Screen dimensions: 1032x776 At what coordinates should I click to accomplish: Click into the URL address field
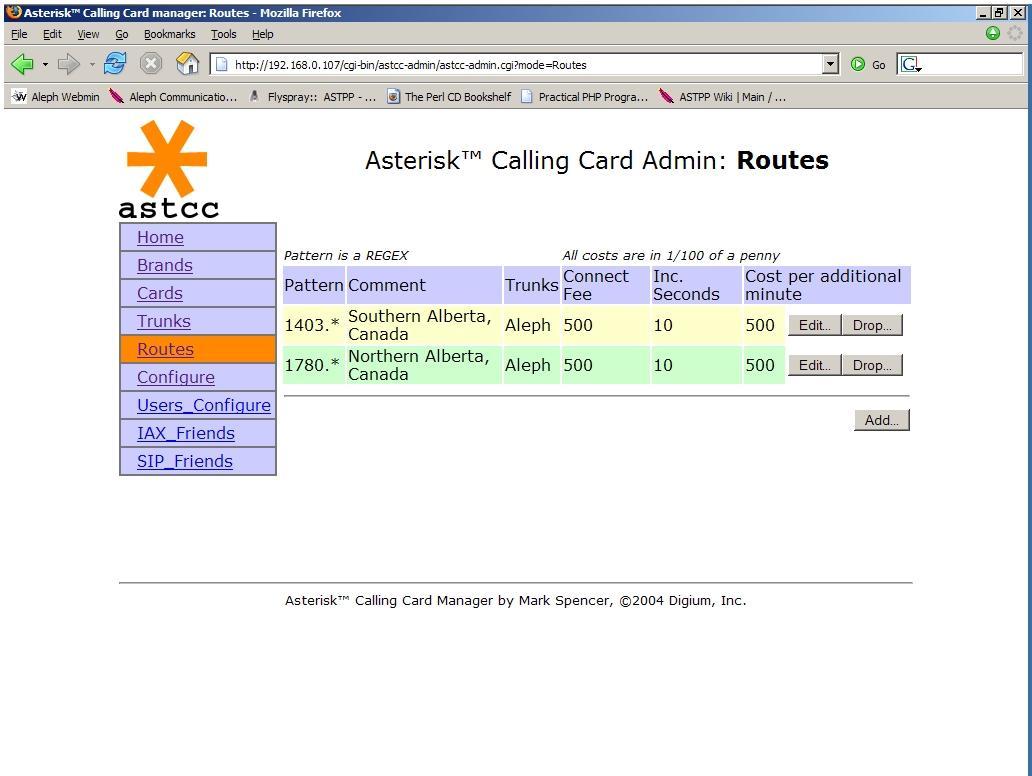520,64
